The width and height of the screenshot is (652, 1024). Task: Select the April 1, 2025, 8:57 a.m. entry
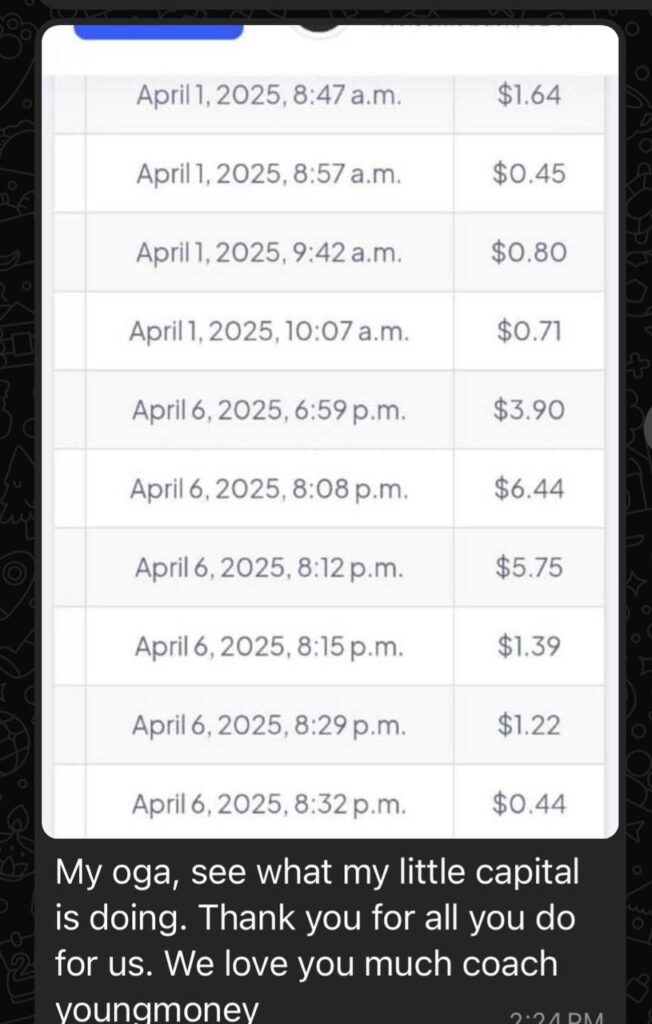[269, 174]
